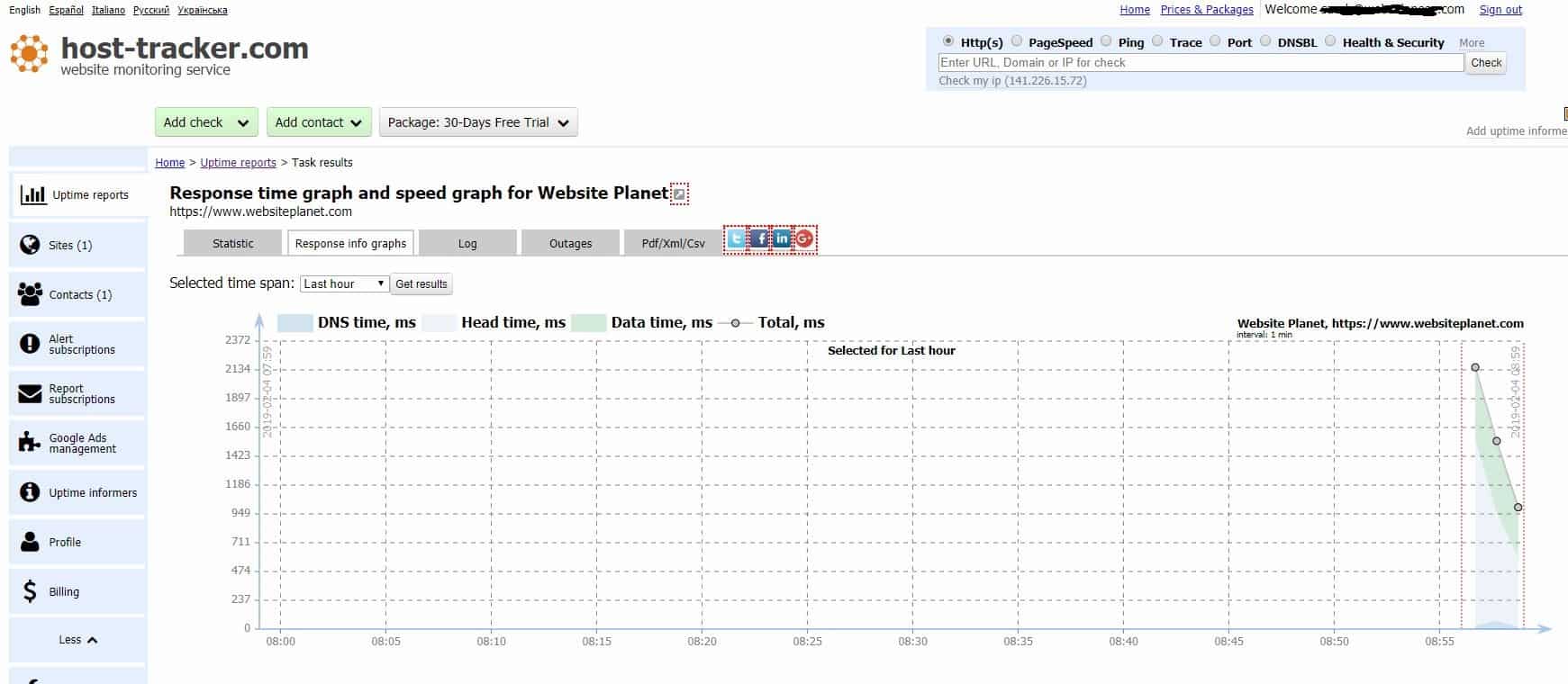The width and height of the screenshot is (1568, 684).
Task: Open the Add contact dropdown
Action: tap(319, 122)
